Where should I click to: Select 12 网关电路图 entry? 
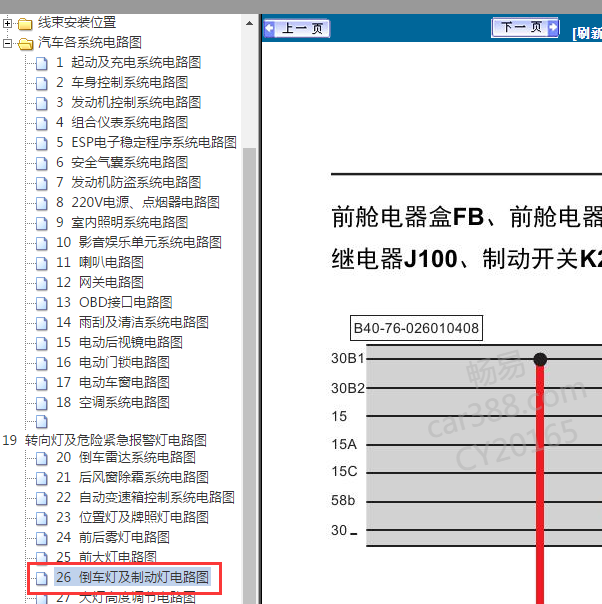pyautogui.click(x=100, y=283)
